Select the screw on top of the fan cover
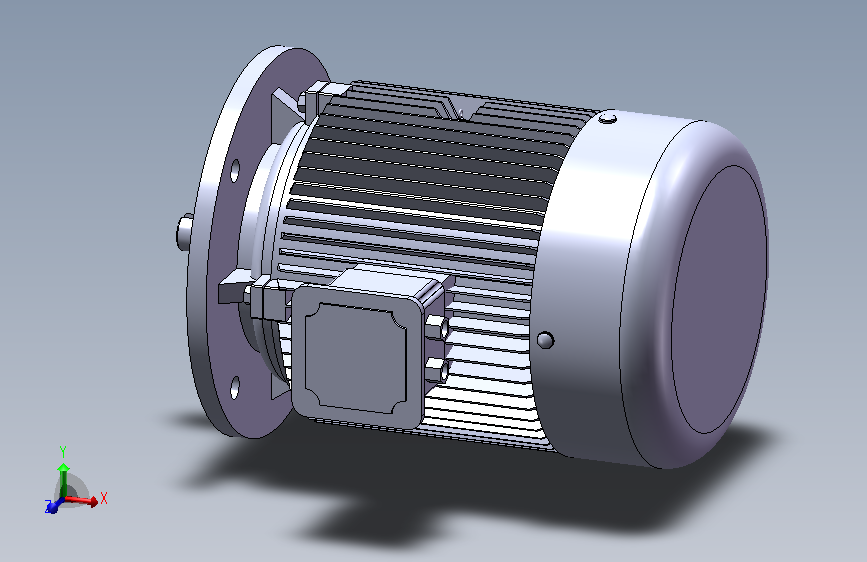867x562 pixels. [x=608, y=117]
